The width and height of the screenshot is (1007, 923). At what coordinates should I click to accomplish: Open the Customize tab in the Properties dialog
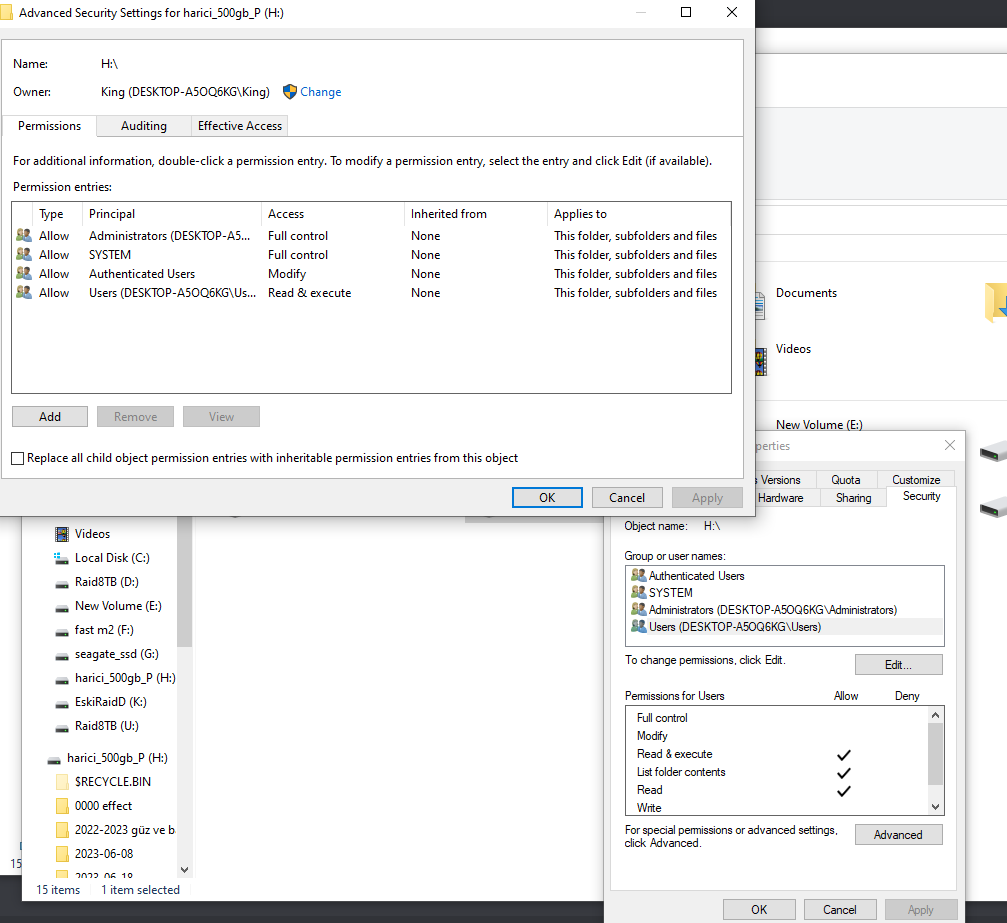(916, 480)
